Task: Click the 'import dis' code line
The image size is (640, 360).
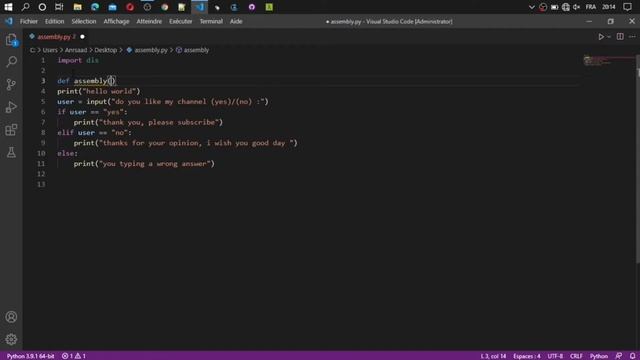Action: (78, 60)
